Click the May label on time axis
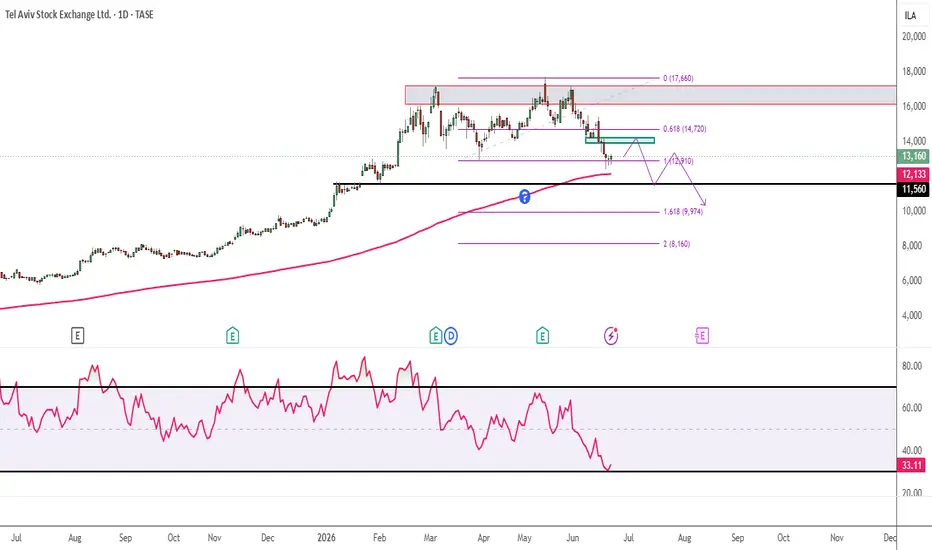The height and width of the screenshot is (550, 932). click(x=524, y=538)
